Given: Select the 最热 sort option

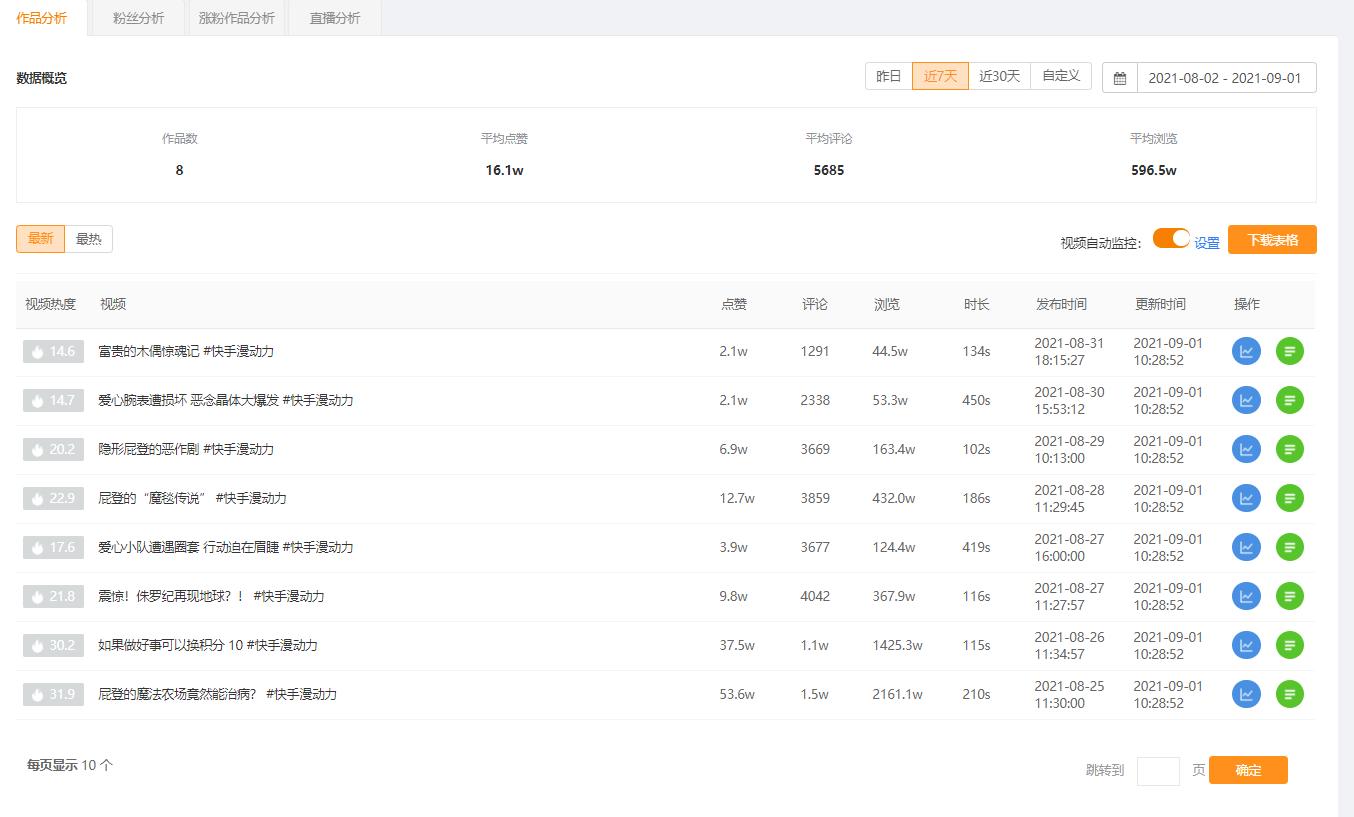Looking at the screenshot, I should pyautogui.click(x=89, y=239).
